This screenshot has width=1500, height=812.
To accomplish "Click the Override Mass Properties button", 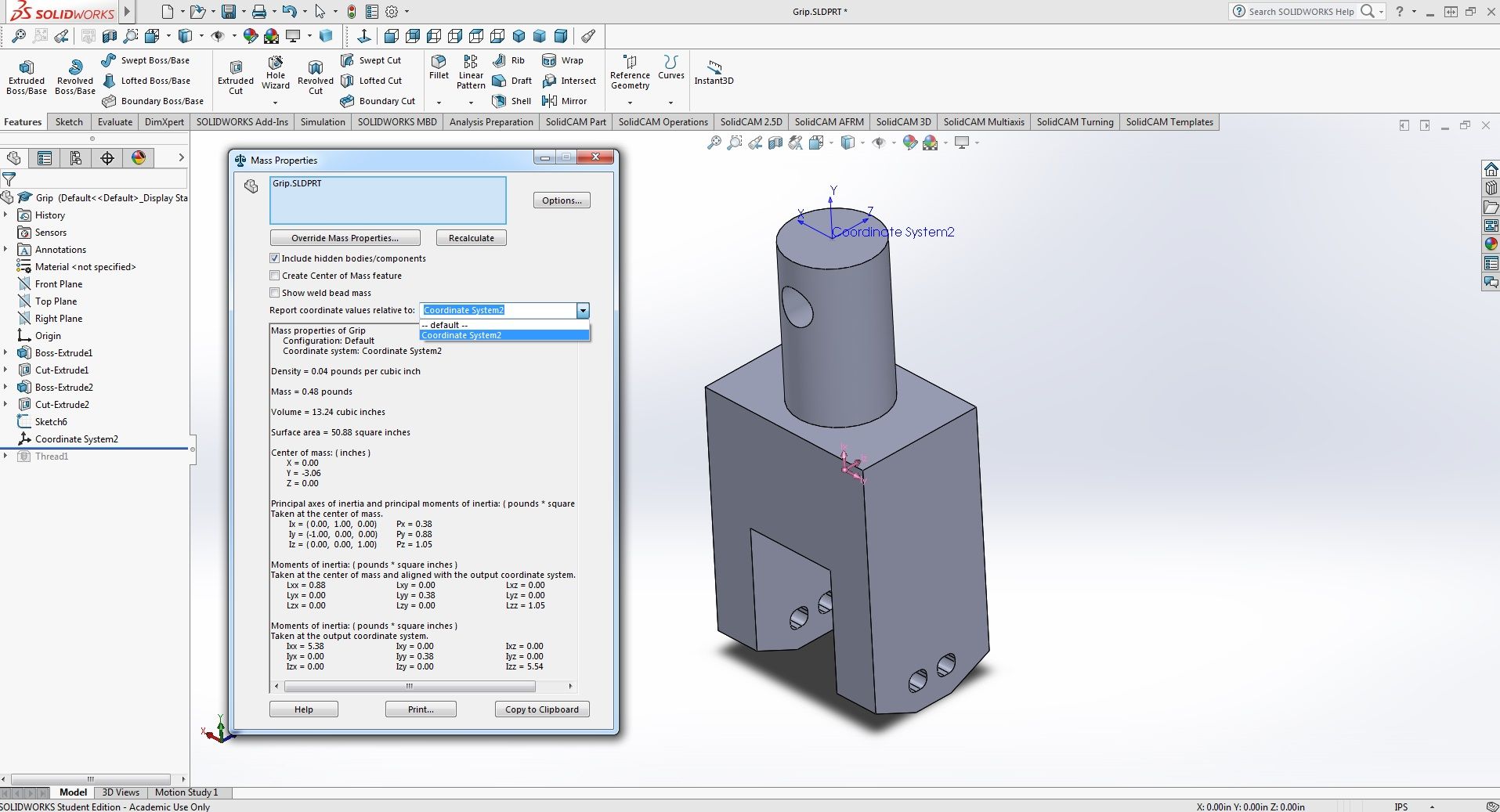I will pos(345,237).
